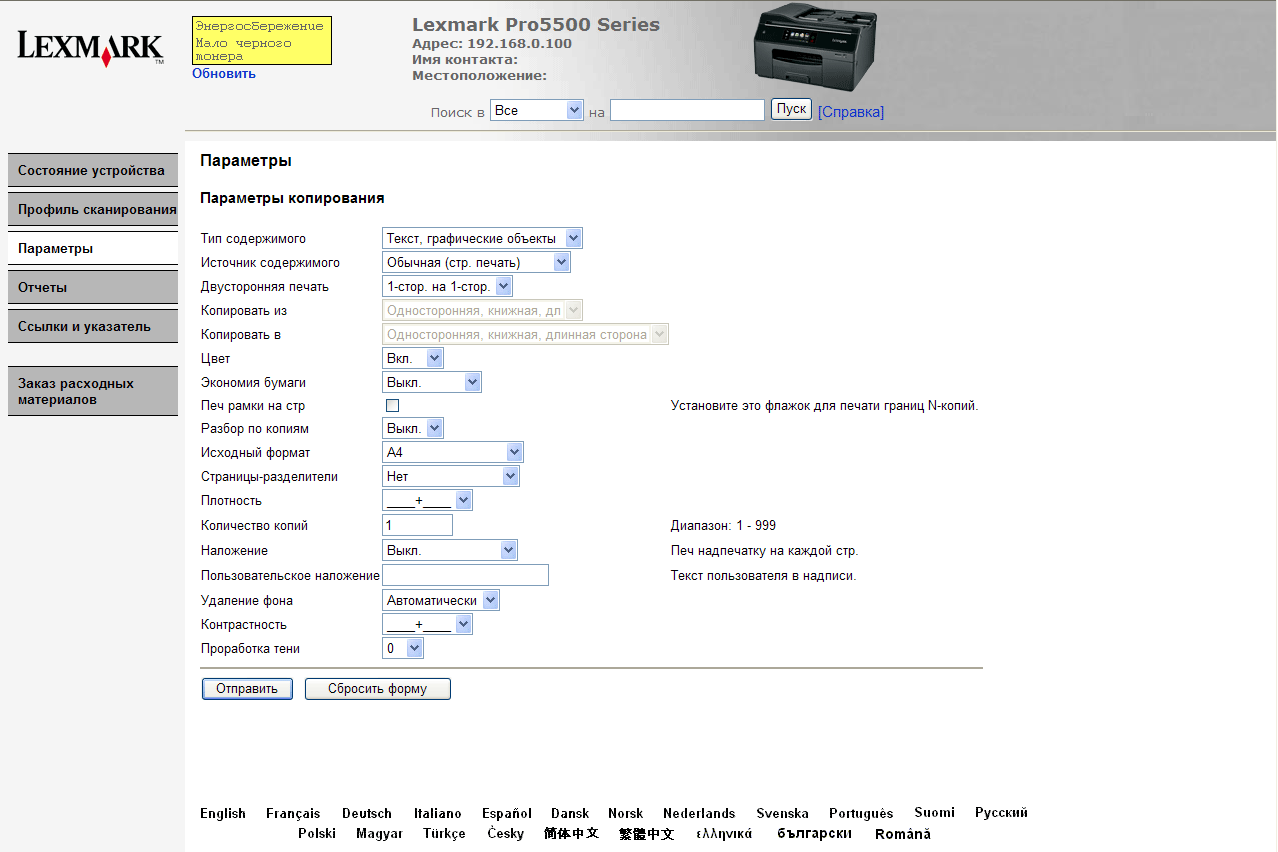The width and height of the screenshot is (1278, 852).
Task: Open the Цвет dropdown
Action: [413, 358]
